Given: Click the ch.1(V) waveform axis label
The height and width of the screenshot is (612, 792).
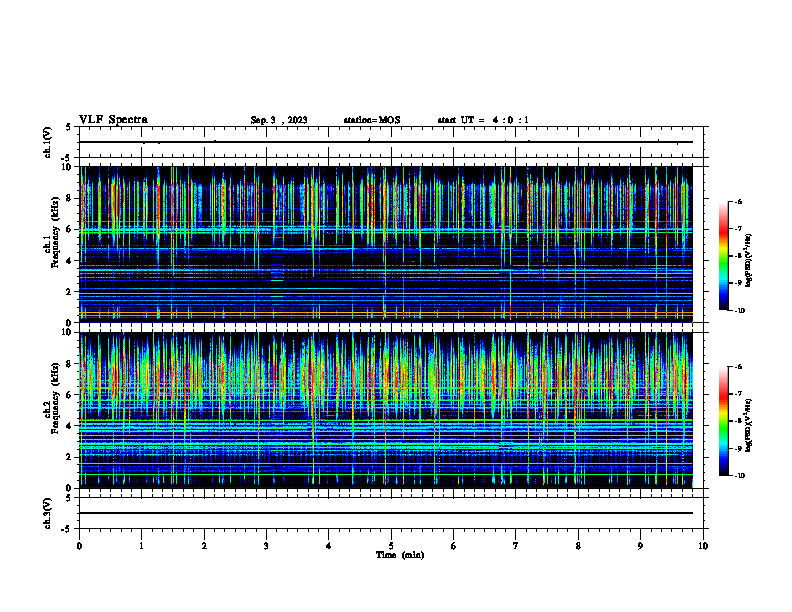Looking at the screenshot, I should (48, 142).
